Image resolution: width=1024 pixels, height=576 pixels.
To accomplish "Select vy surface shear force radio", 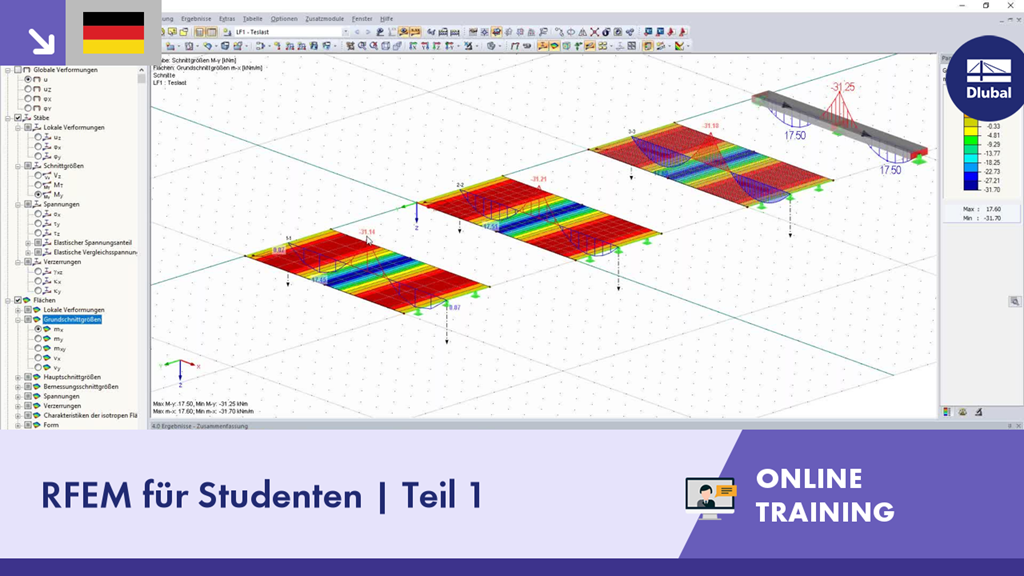I will 38,368.
